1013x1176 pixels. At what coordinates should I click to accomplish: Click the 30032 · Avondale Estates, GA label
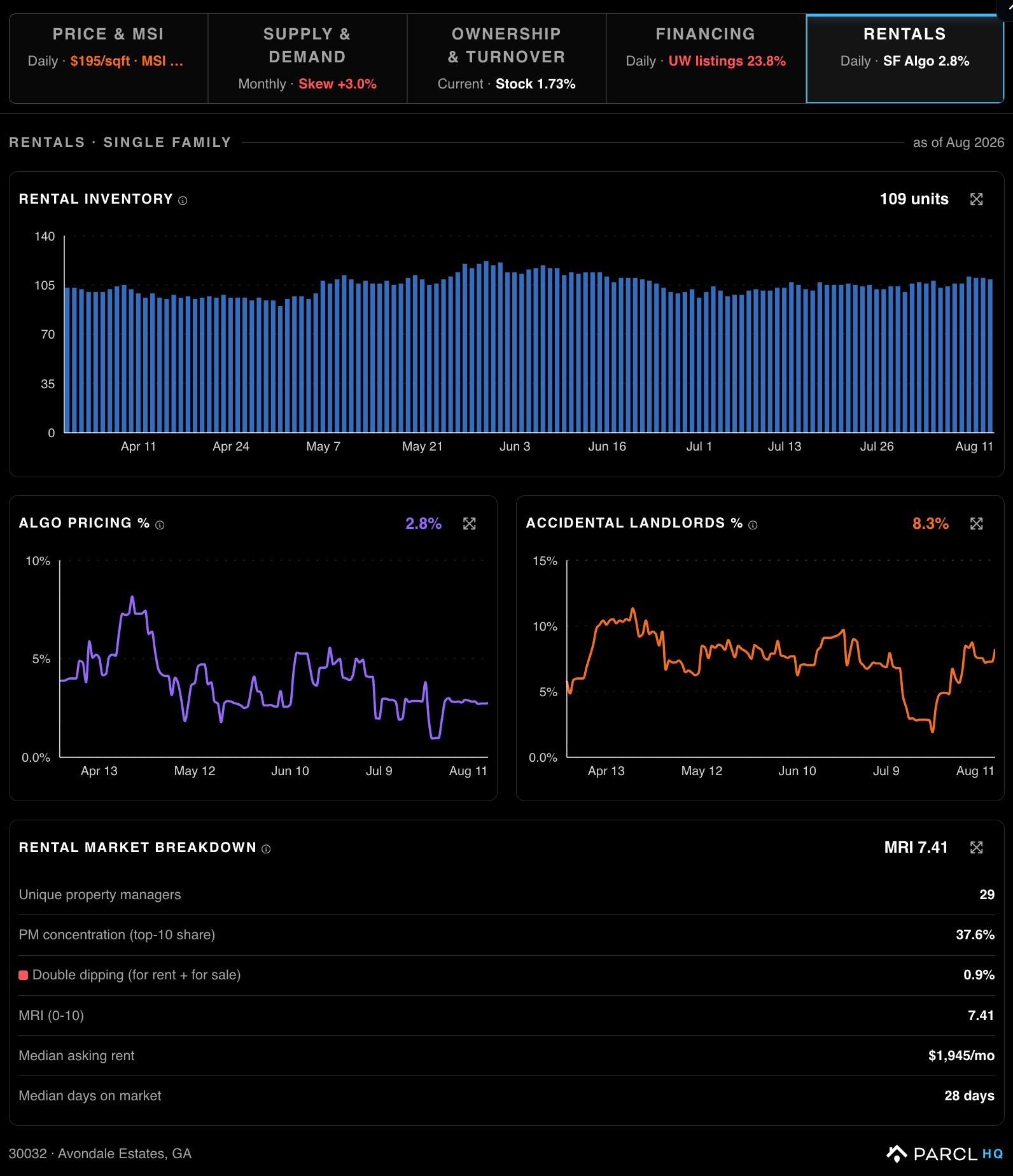[100, 1154]
